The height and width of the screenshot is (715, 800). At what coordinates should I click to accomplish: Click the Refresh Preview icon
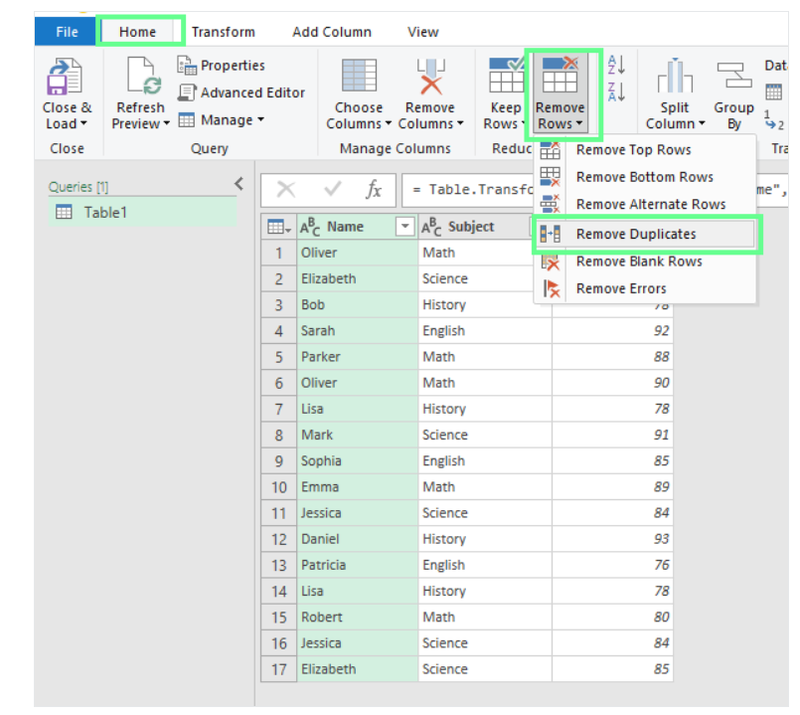(x=143, y=77)
